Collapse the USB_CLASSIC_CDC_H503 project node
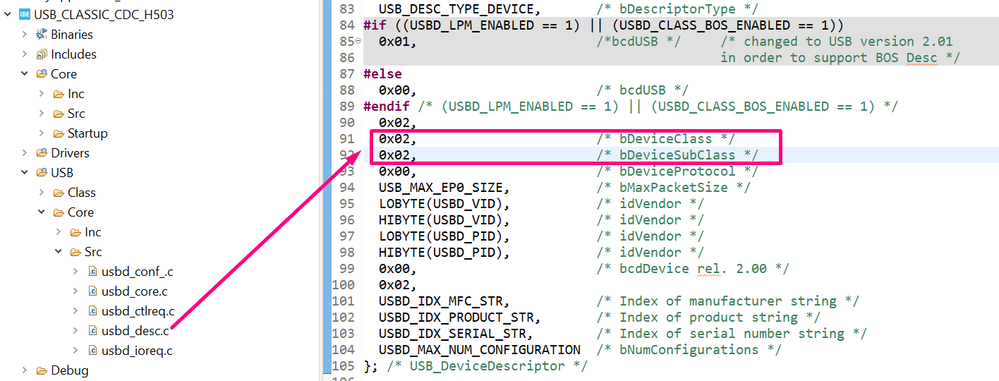Screen dimensions: 999x381 tap(8, 15)
